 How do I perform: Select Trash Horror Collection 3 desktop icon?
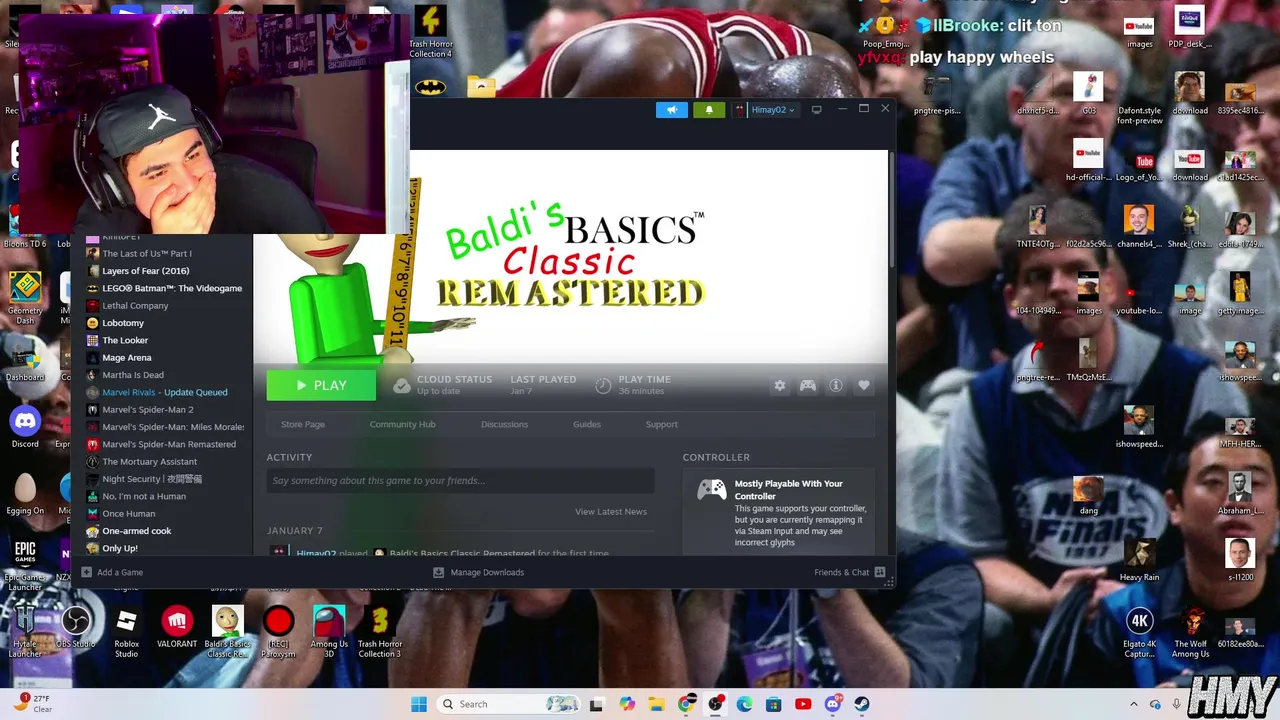[x=380, y=633]
